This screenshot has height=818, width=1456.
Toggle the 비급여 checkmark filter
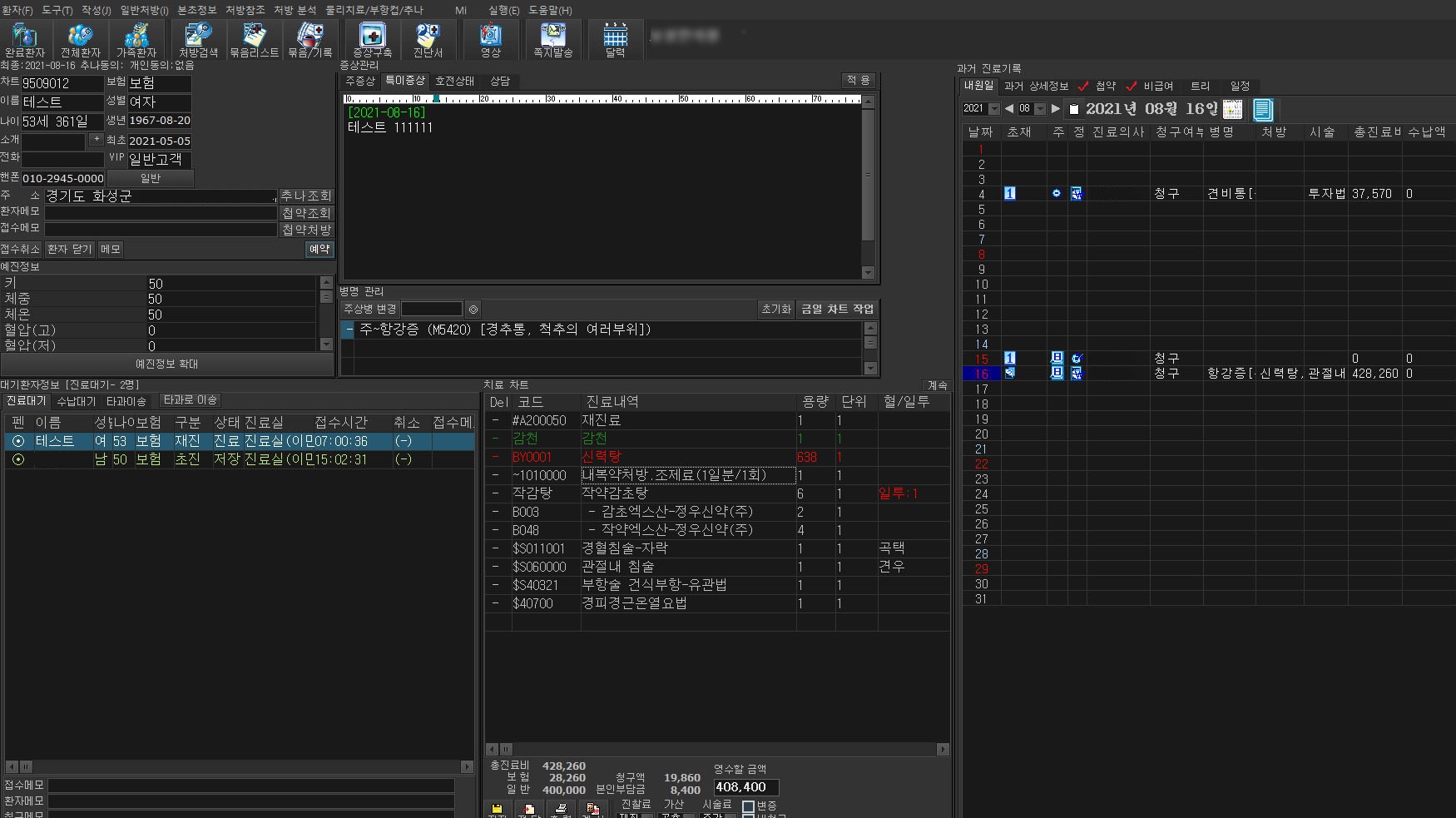coord(1131,86)
